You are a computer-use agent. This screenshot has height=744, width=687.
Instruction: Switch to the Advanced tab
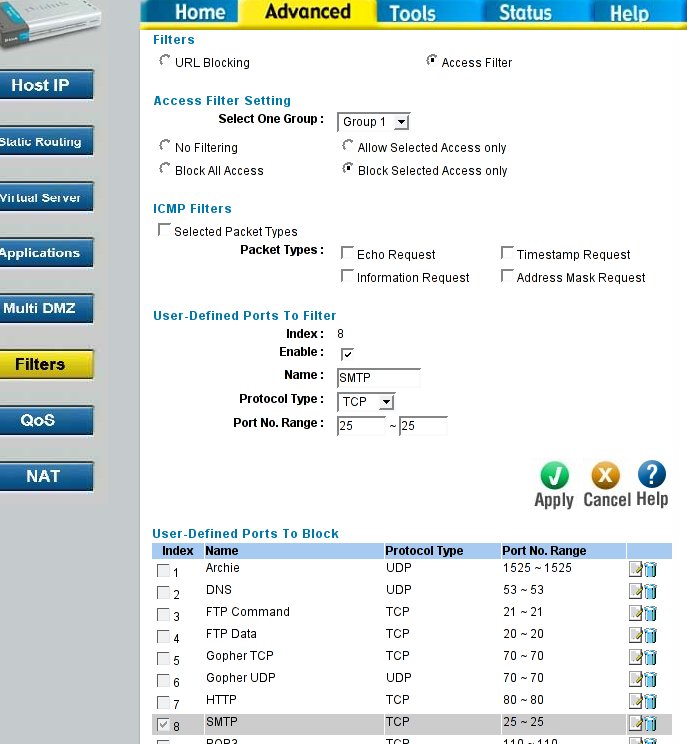[307, 11]
